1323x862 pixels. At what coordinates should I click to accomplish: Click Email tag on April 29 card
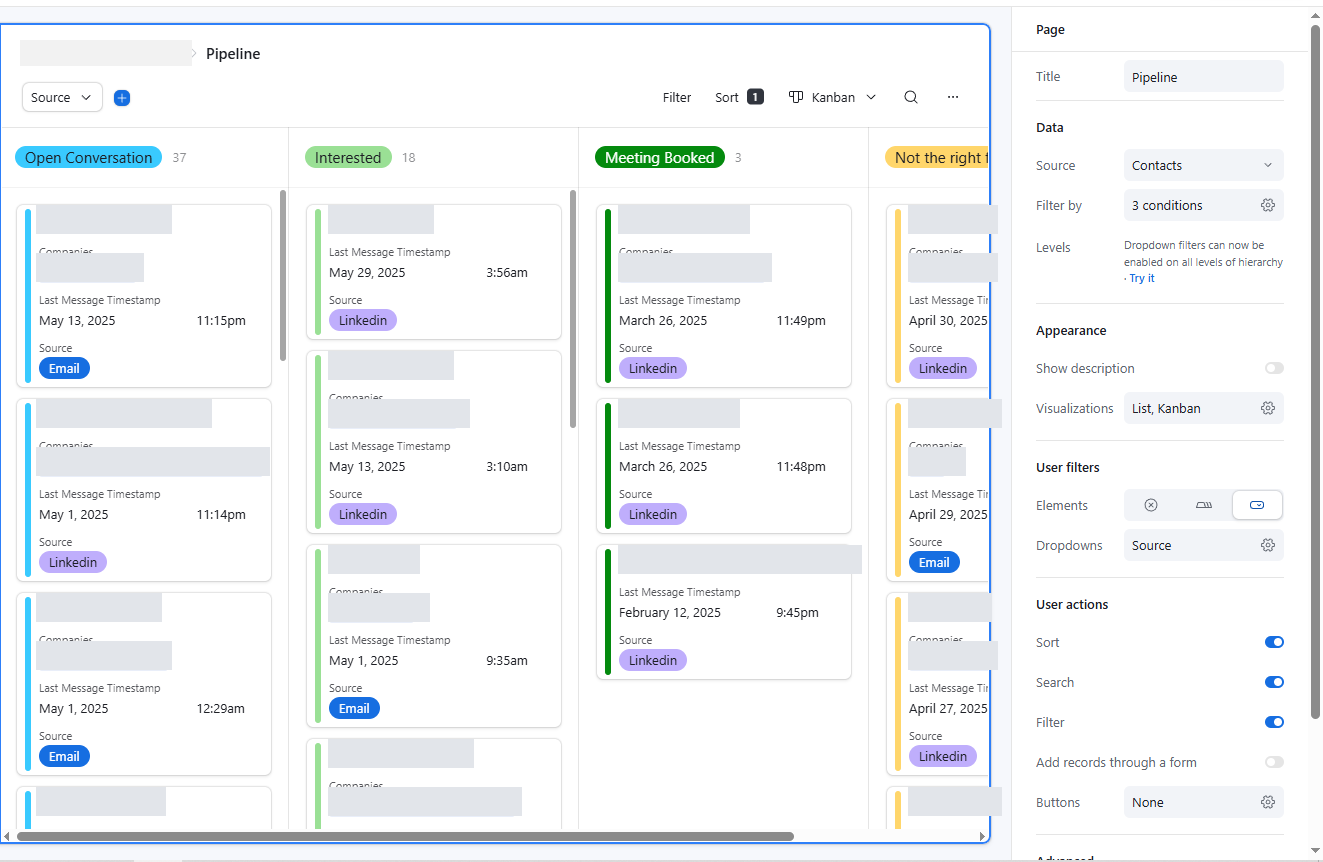pyautogui.click(x=935, y=562)
